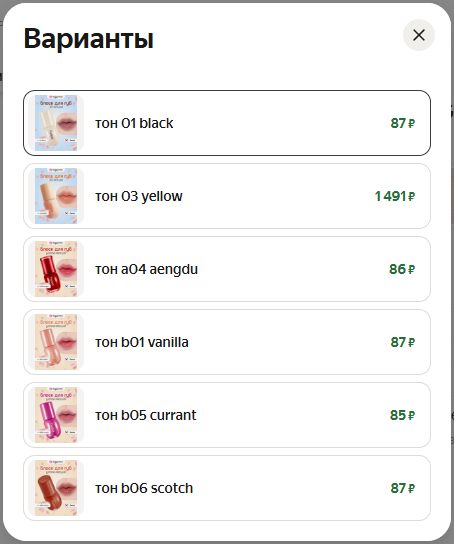Screen dimensions: 454x544
Task: Click the 87 ₽ price for b06 scotch
Action: [x=403, y=488]
